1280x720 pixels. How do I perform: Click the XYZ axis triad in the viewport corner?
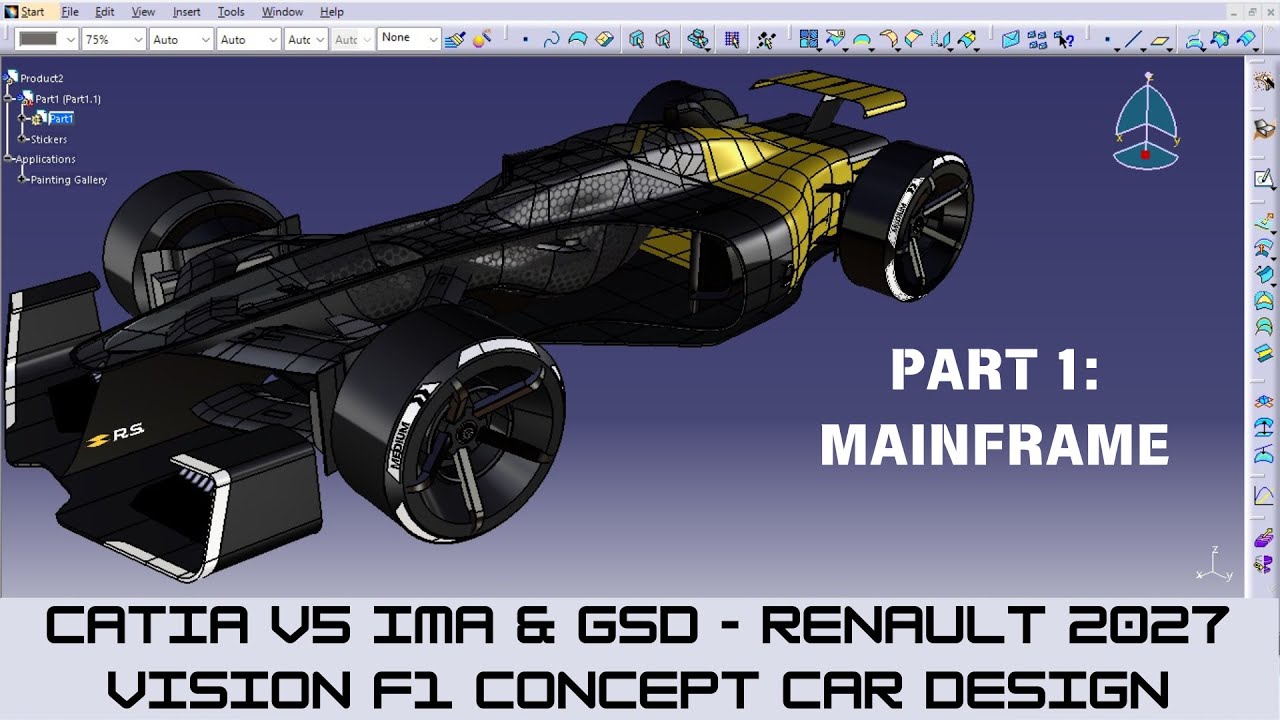click(x=1214, y=565)
